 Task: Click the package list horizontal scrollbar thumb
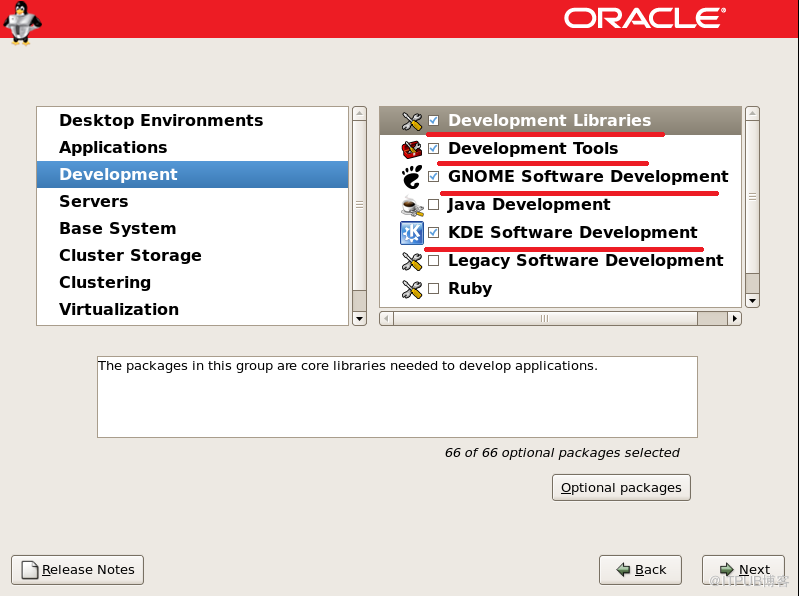(x=545, y=319)
